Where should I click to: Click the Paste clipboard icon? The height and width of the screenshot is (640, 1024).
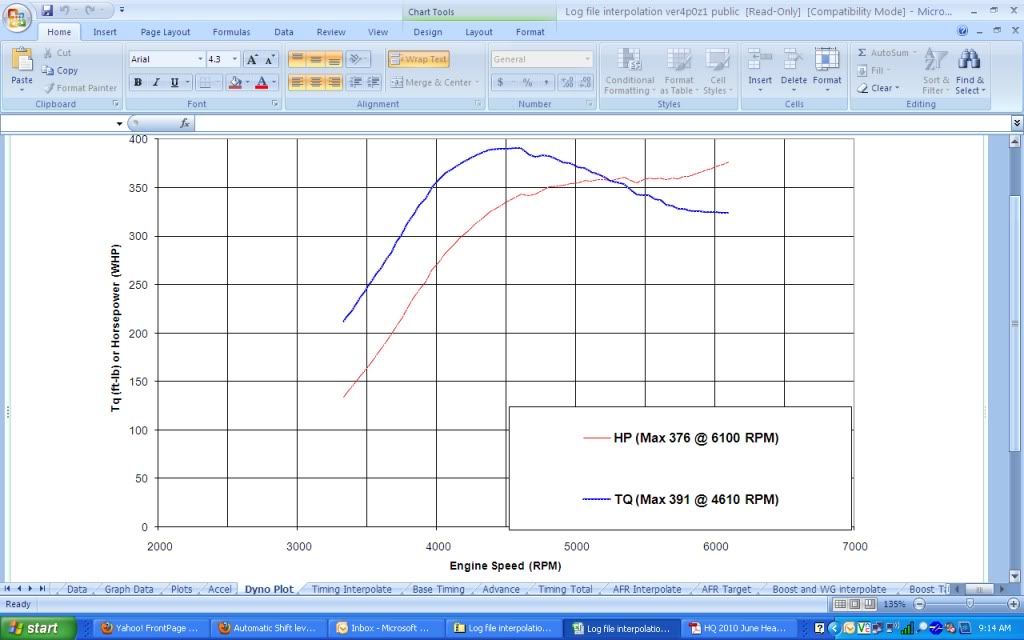[21, 62]
